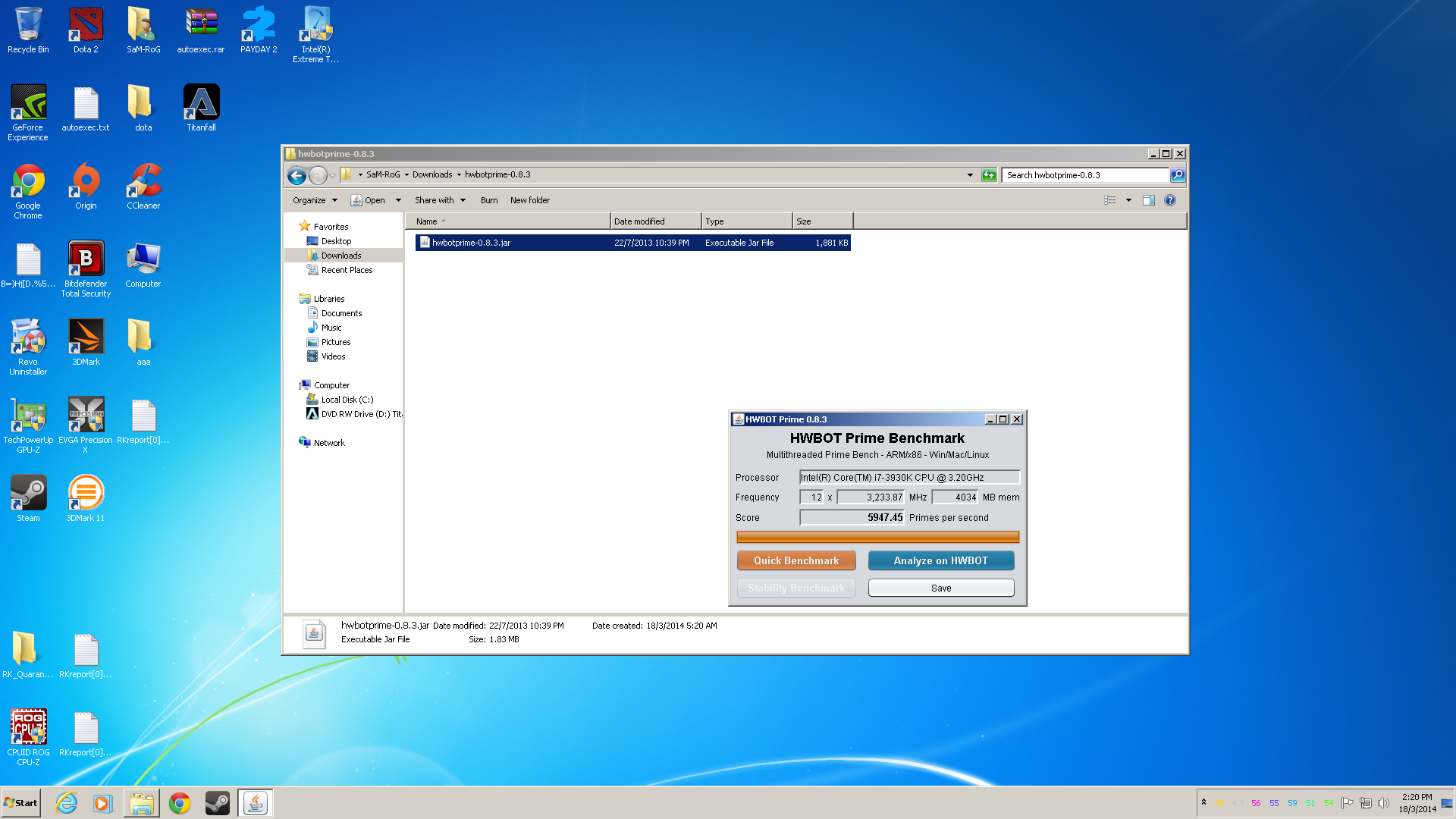Run Quick Benchmark in HWBOT Prime
The height and width of the screenshot is (819, 1456).
[796, 560]
